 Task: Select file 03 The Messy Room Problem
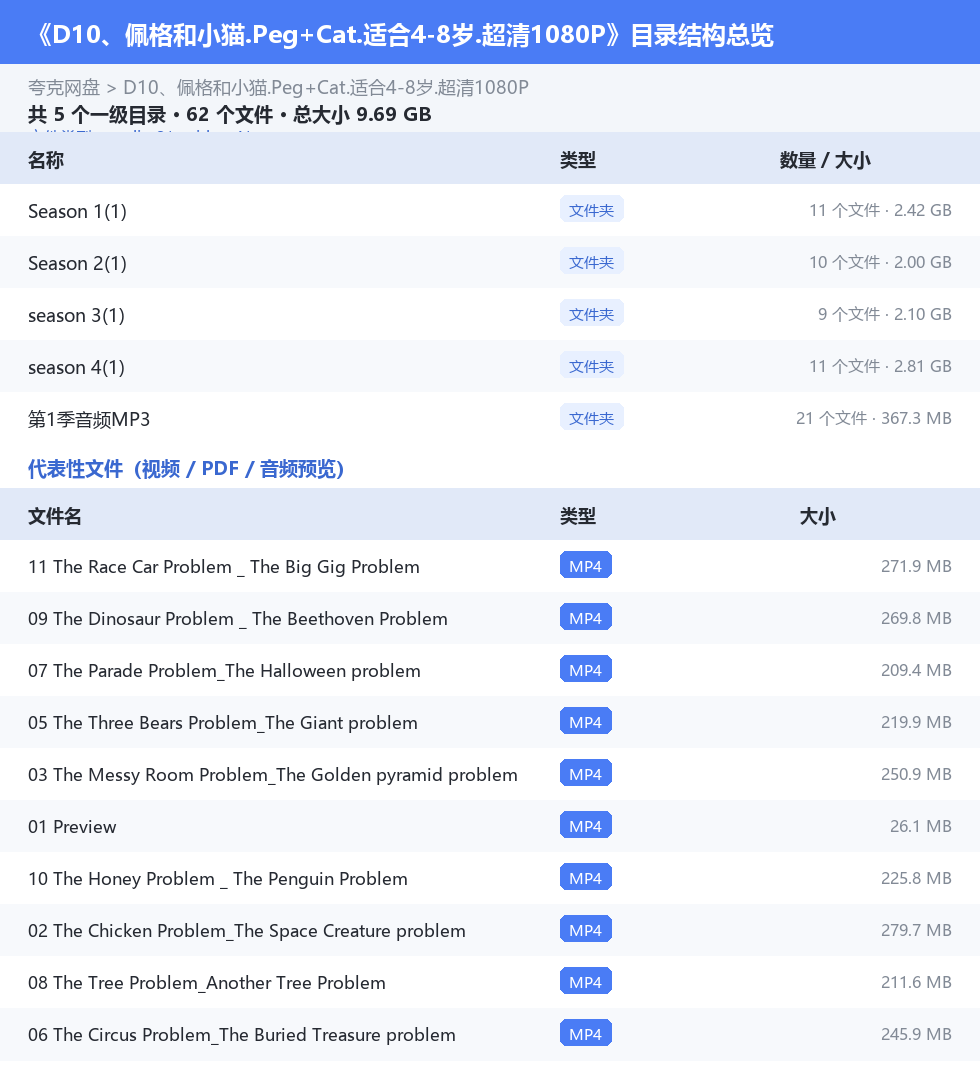pos(273,775)
